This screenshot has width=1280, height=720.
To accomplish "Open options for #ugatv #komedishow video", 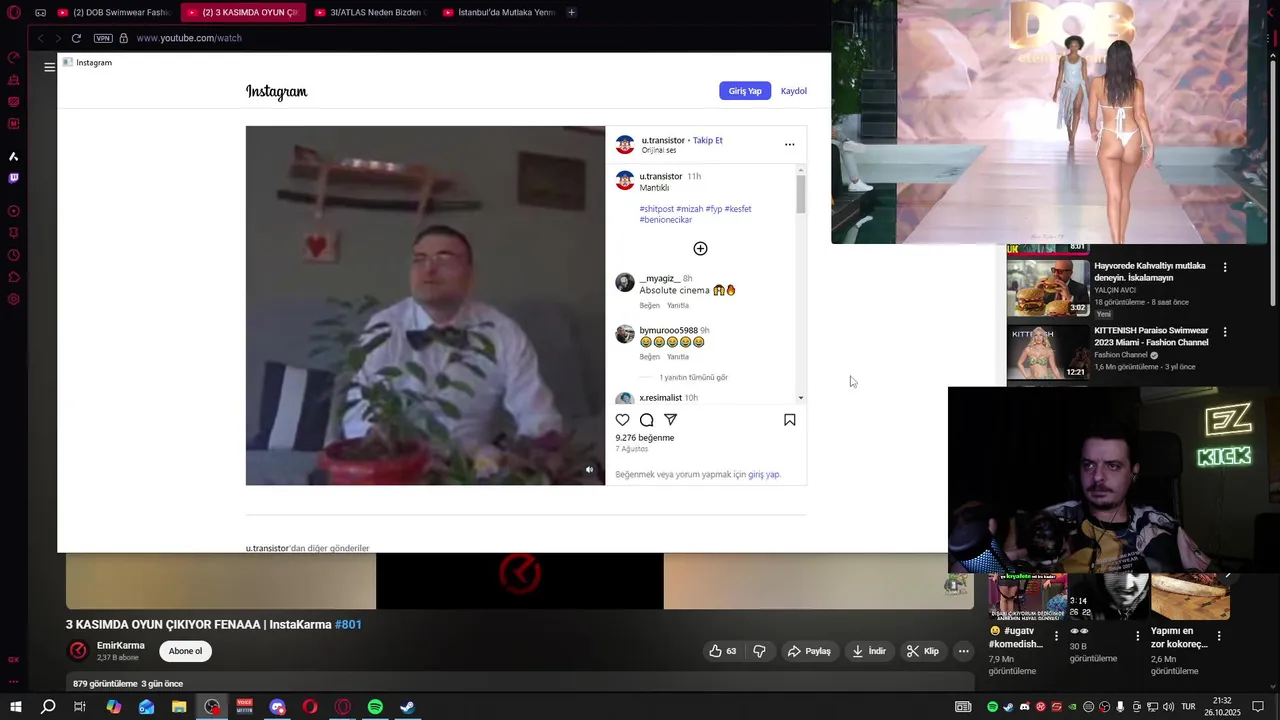I will tap(1056, 636).
